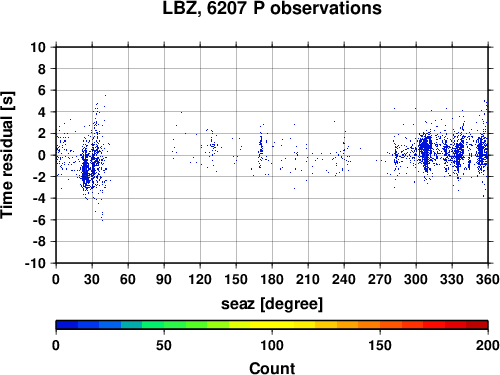
Task: Click the x-axis tick label 270
Action: click(x=380, y=279)
